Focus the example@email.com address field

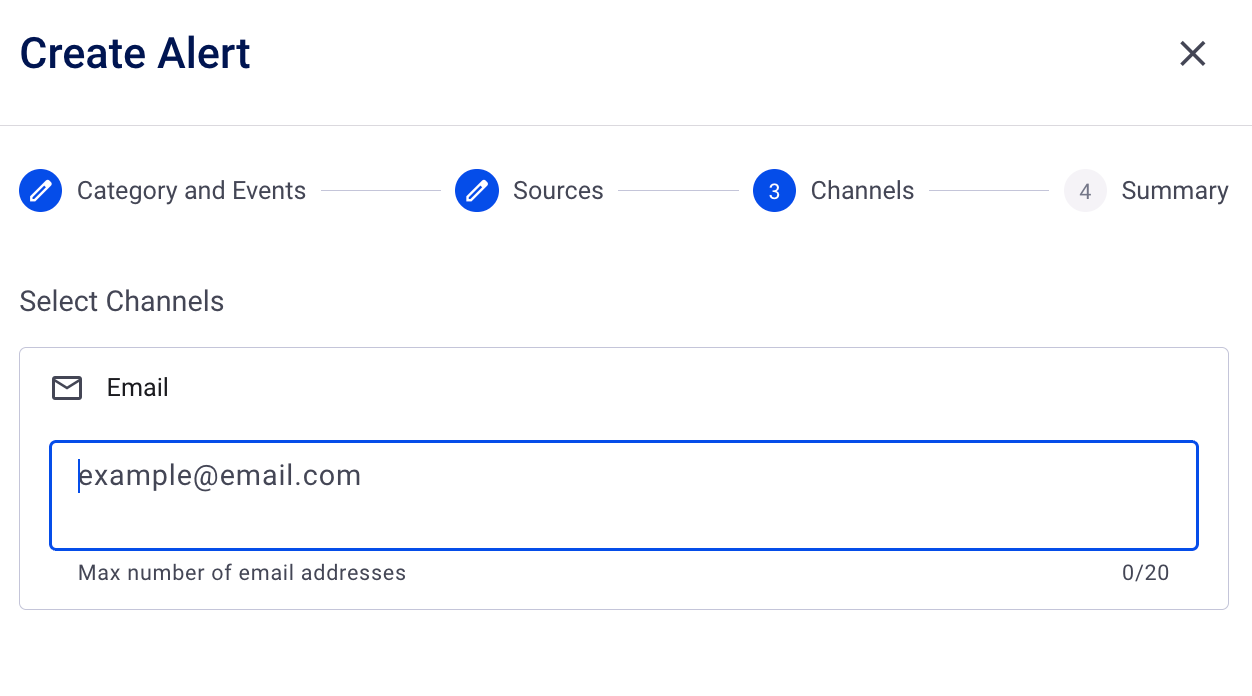point(624,495)
